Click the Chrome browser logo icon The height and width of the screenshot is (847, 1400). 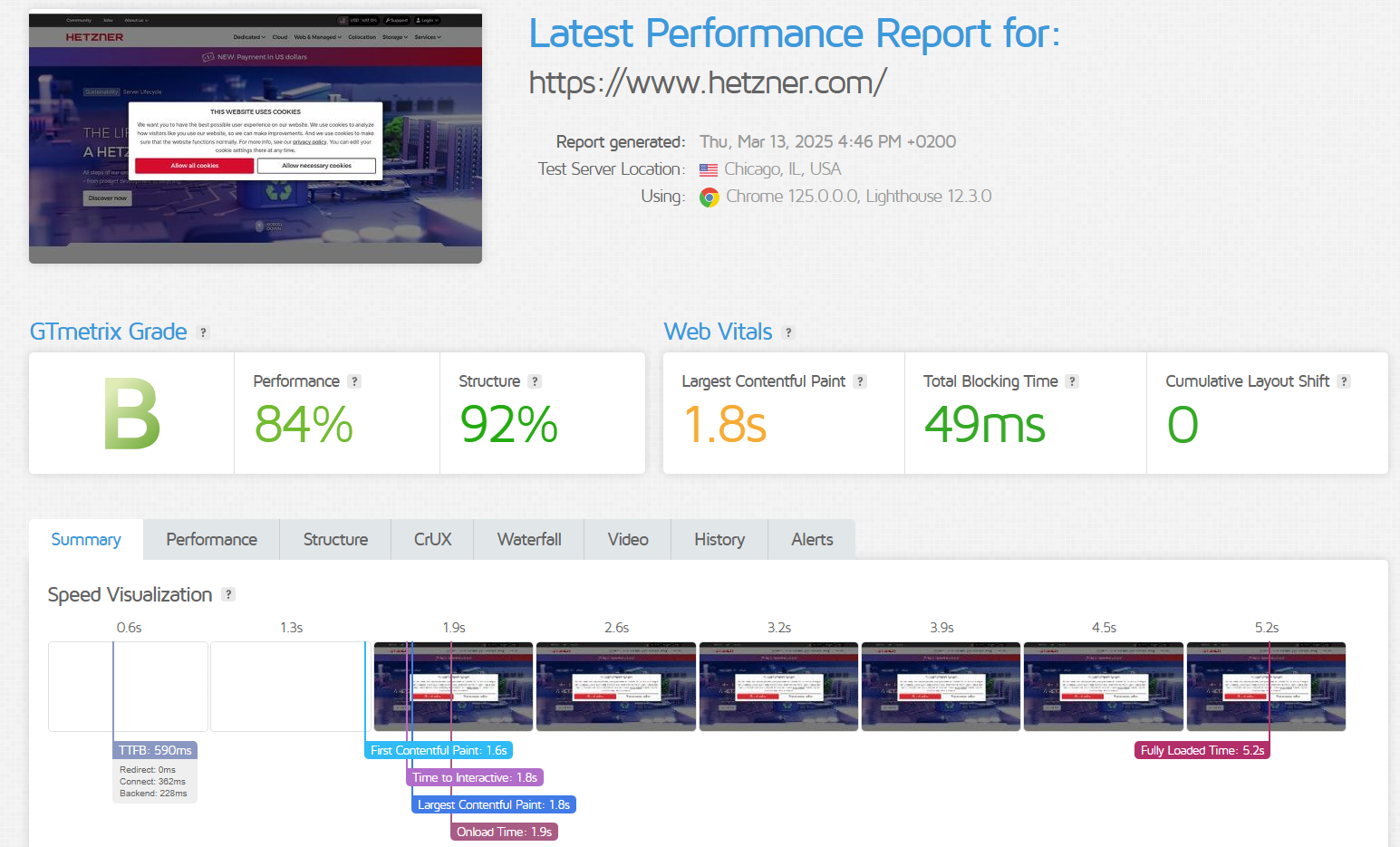click(710, 197)
